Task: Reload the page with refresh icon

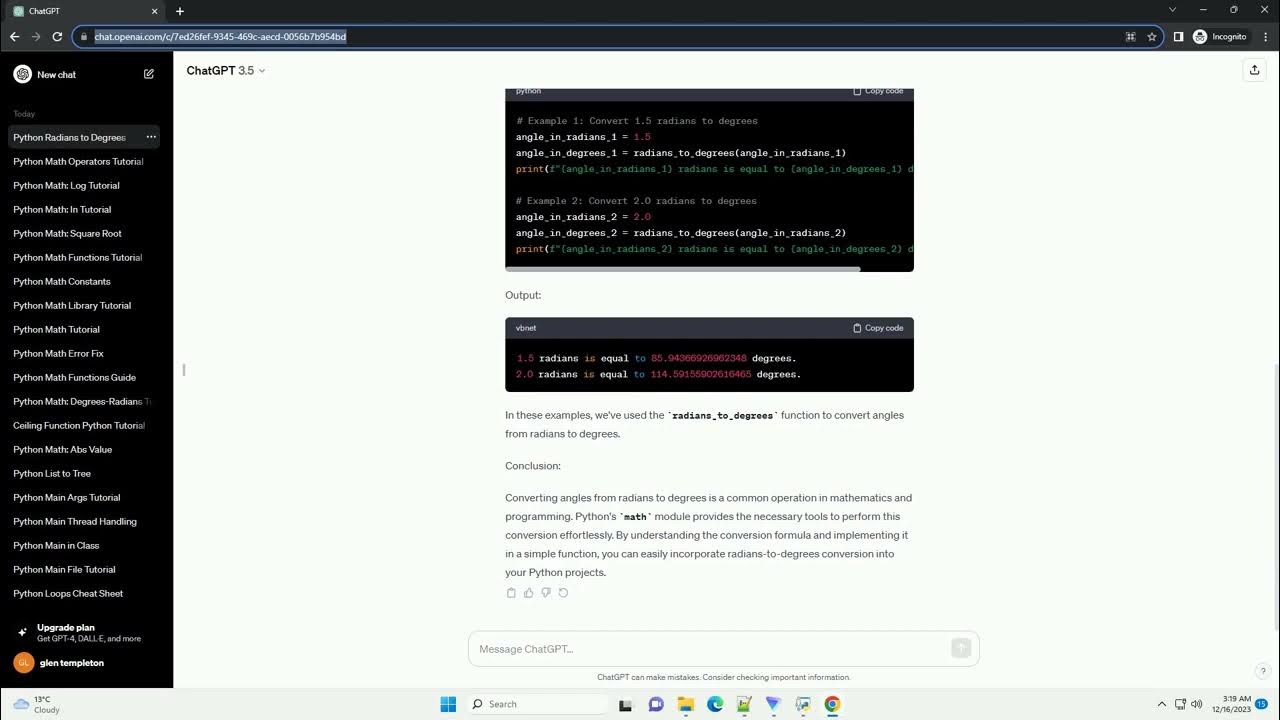Action: 58,37
